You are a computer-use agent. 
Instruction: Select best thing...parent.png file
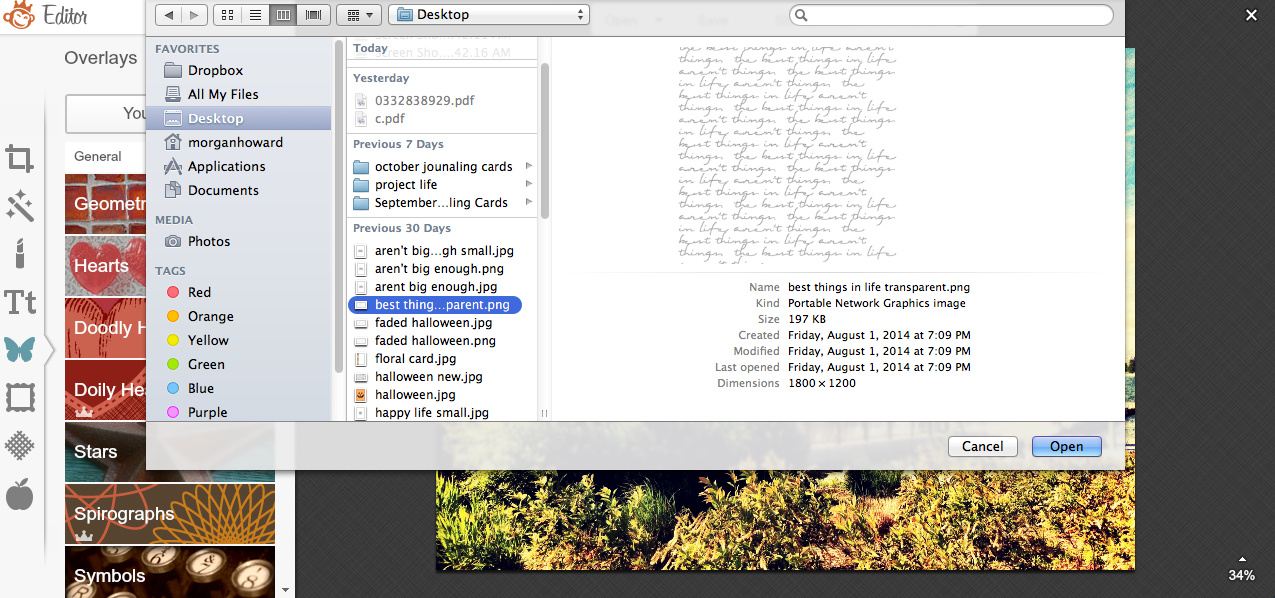point(435,304)
